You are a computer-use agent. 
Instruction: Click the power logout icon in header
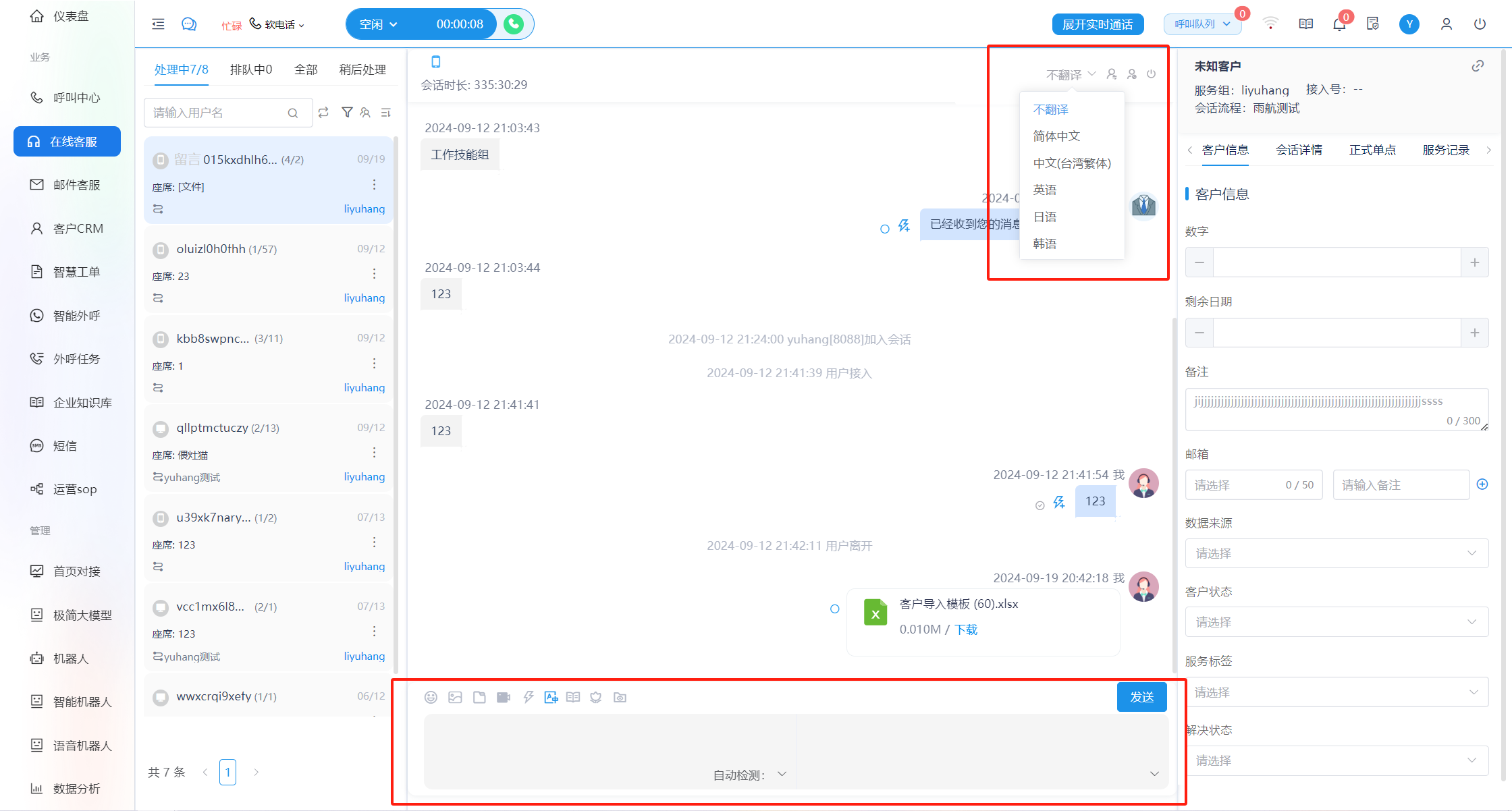pyautogui.click(x=1480, y=24)
